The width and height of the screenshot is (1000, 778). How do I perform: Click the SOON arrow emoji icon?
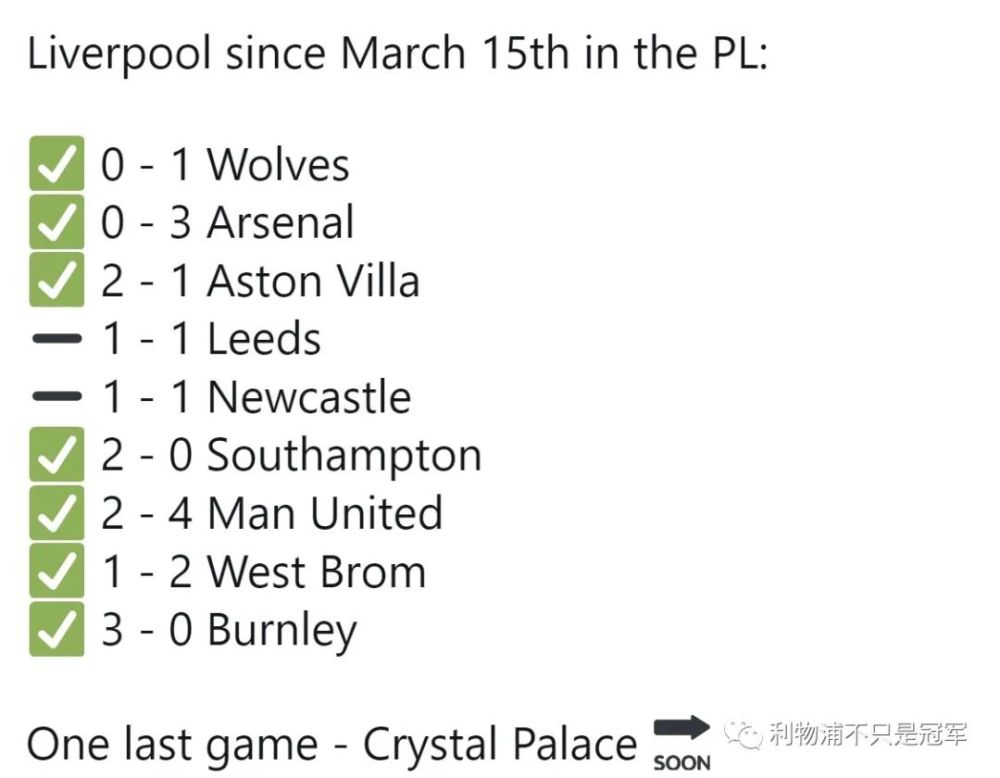[x=682, y=744]
